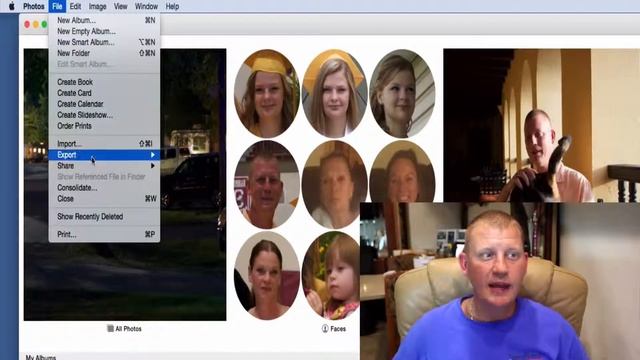This screenshot has height=360, width=640.
Task: Open the Export submenu
Action: point(104,155)
